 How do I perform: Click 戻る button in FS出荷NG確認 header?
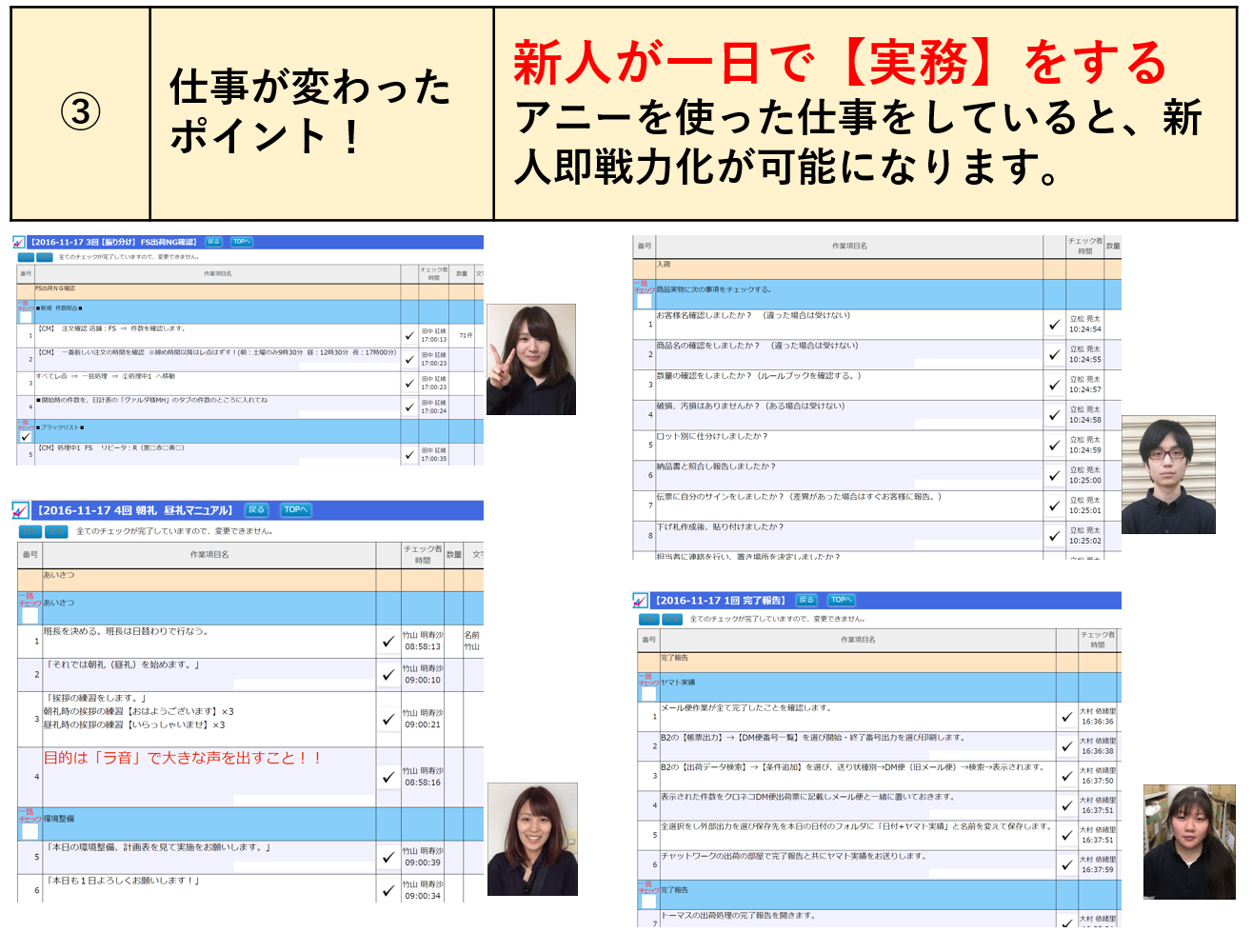click(214, 242)
